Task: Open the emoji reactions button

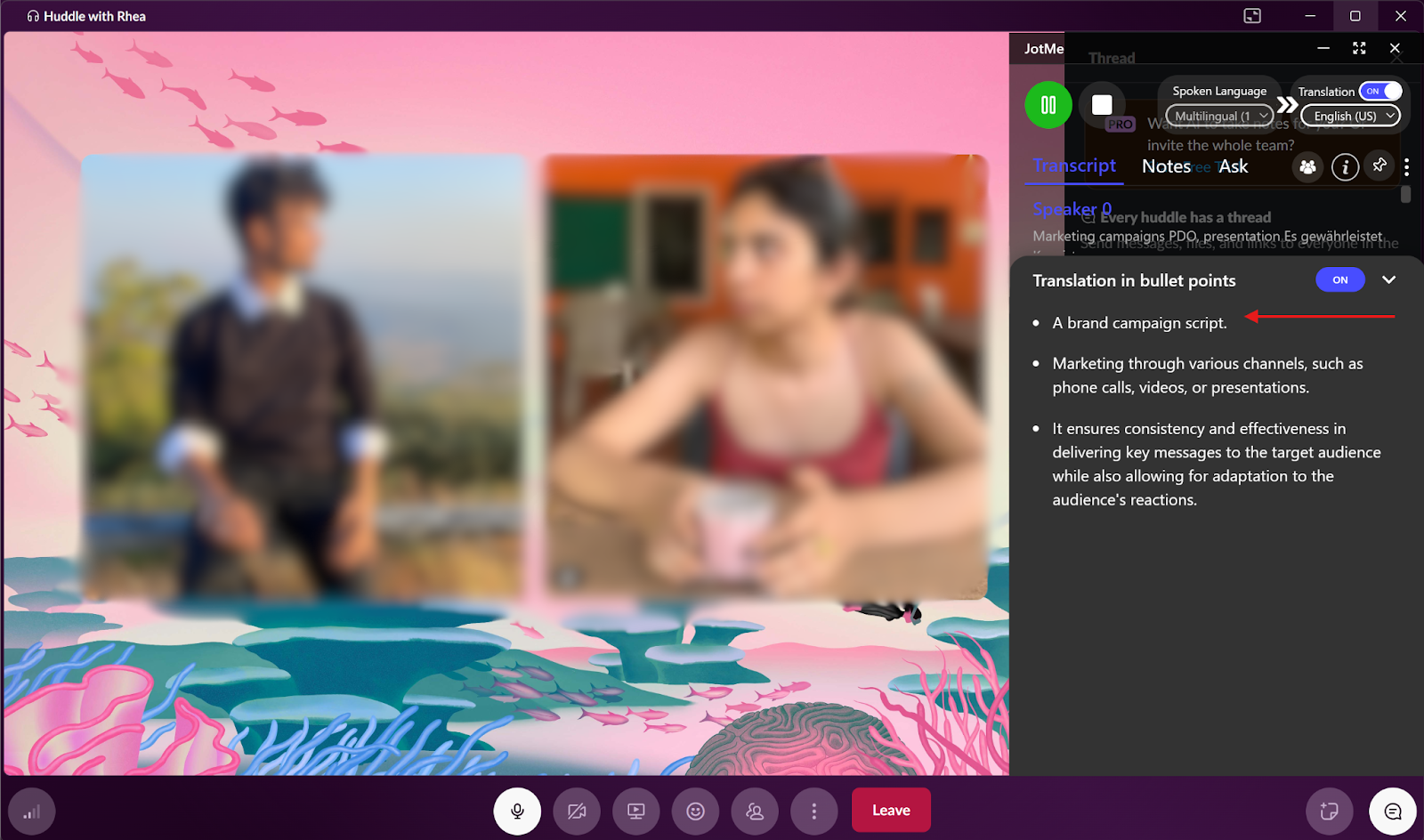Action: coord(695,811)
